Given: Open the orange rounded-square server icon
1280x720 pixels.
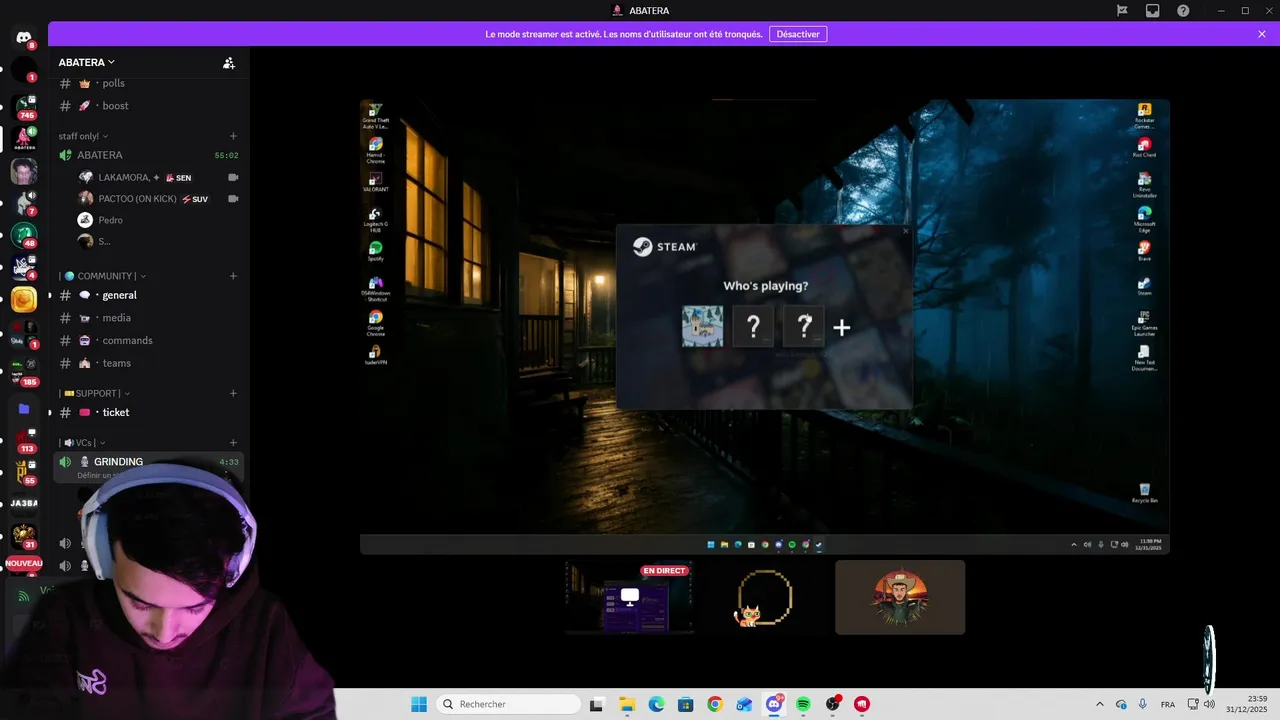Looking at the screenshot, I should point(24,299).
